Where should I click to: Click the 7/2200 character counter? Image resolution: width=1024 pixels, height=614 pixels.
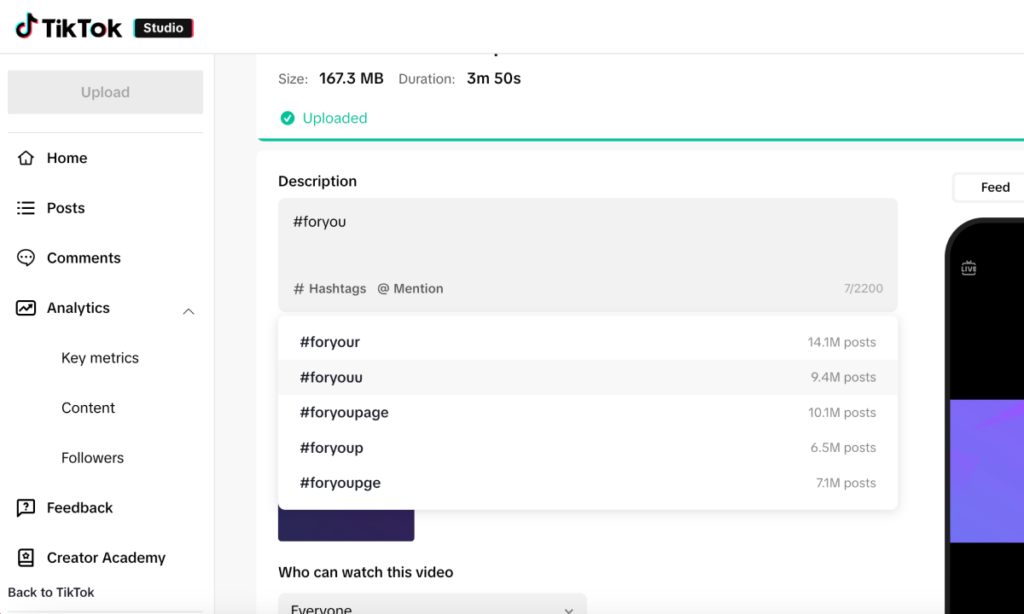(863, 289)
